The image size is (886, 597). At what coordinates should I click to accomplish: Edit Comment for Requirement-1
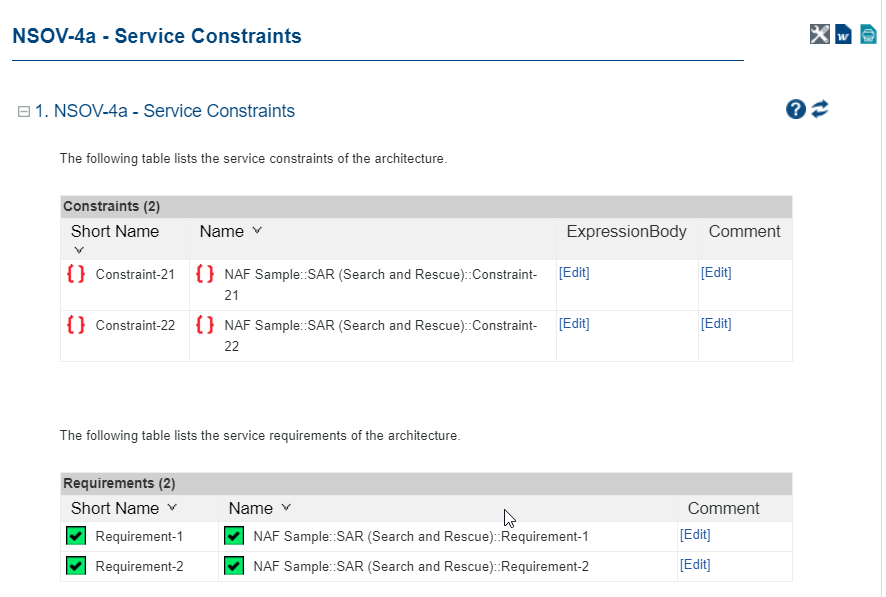tap(695, 535)
